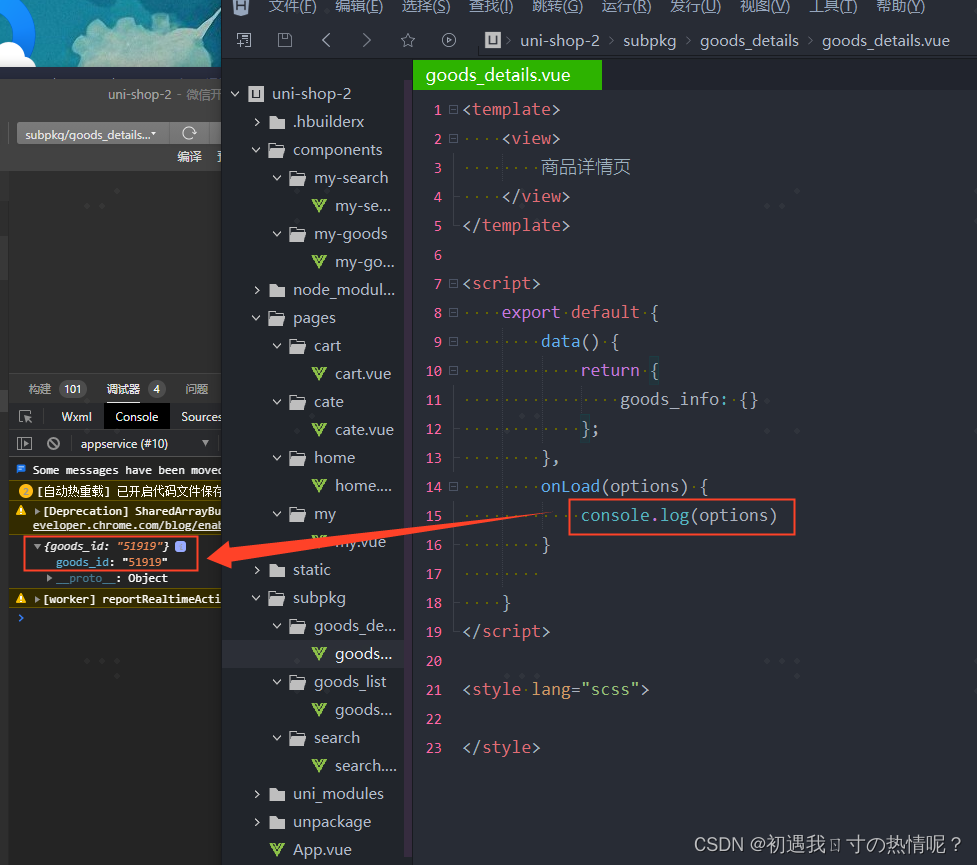Screen dimensions: 977x865
Task: Collapse the subpkg folder
Action: coord(256,598)
